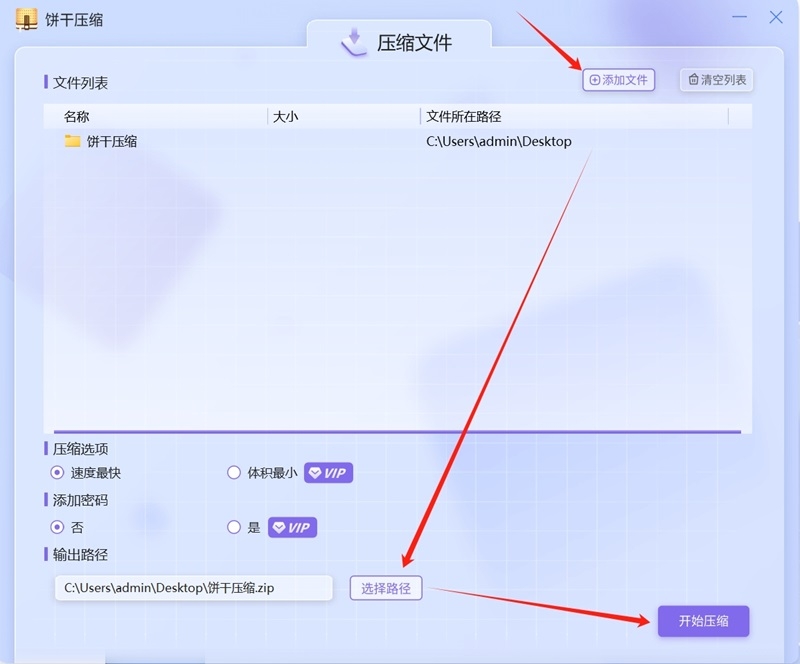This screenshot has width=800, height=664.
Task: Select the 速度最快 compression option
Action: (x=57, y=473)
